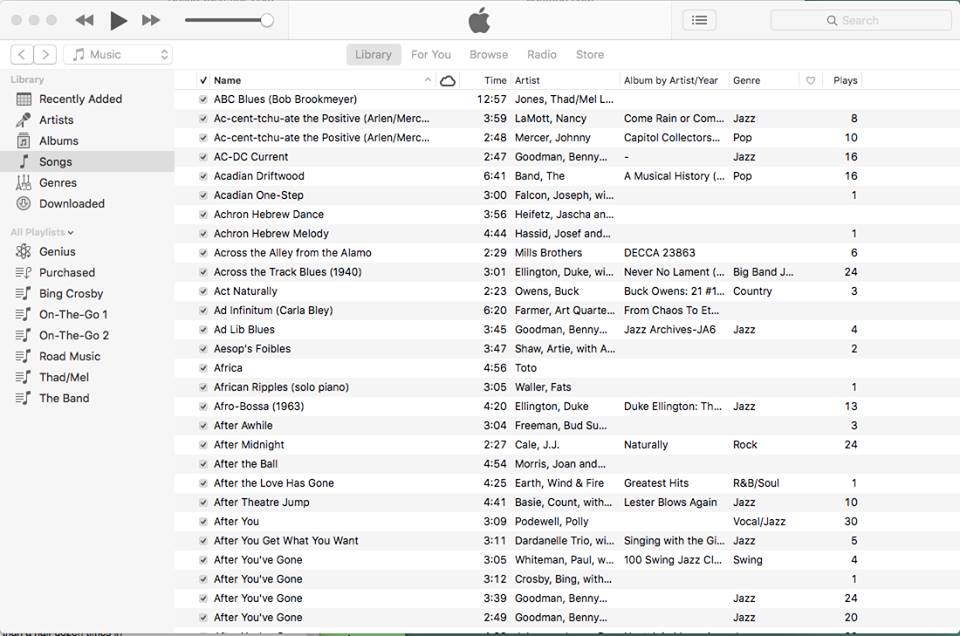
Task: Open the Purchased playlist icon
Action: tap(23, 272)
